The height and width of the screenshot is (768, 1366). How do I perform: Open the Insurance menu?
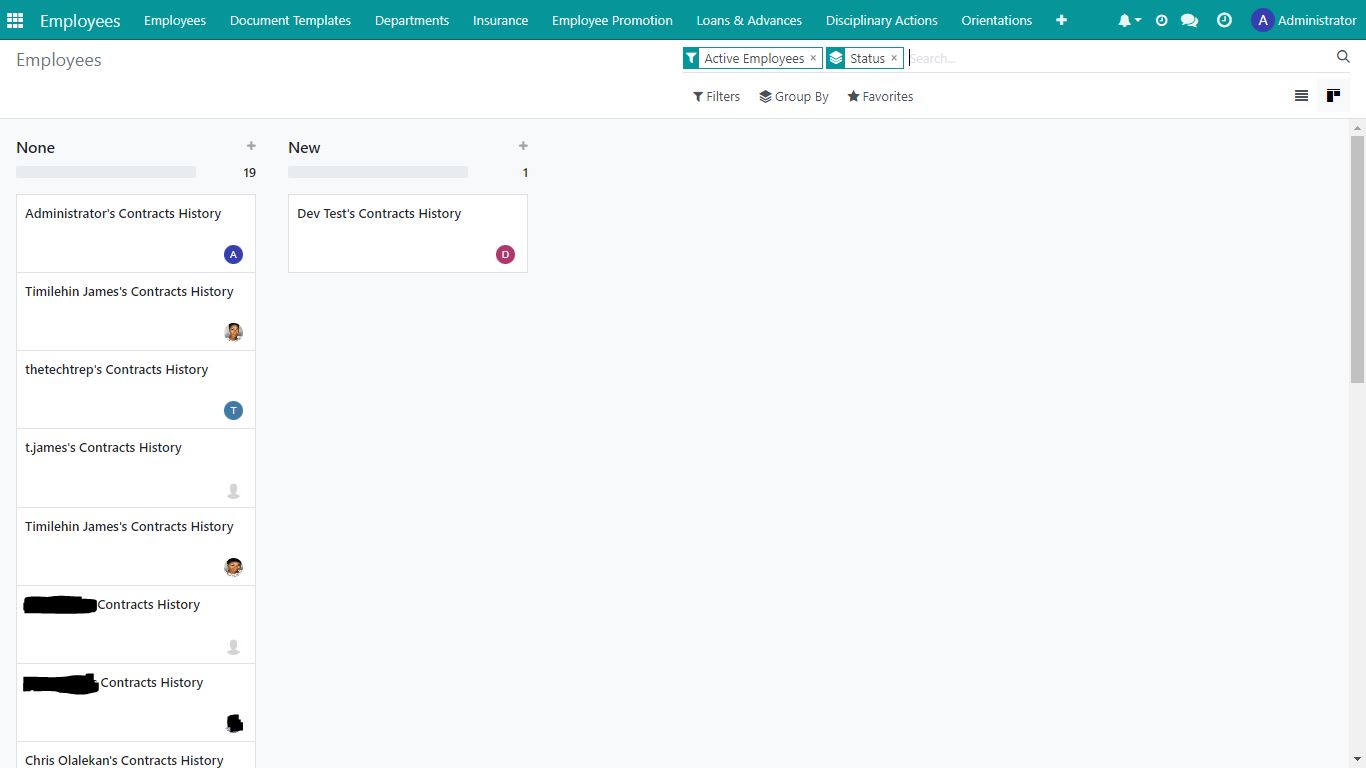tap(500, 20)
